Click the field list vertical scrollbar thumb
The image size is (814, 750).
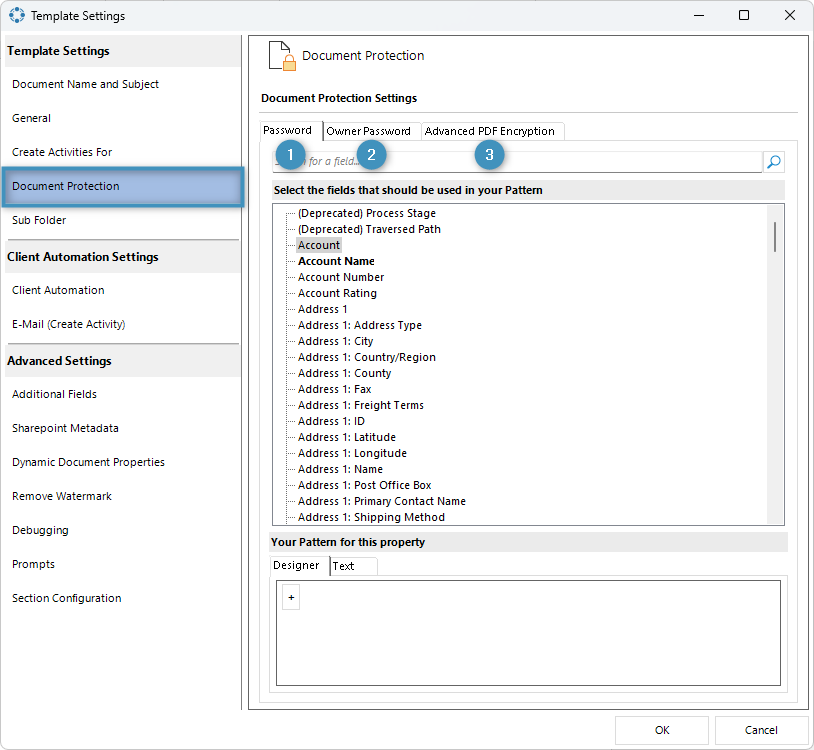[x=775, y=237]
